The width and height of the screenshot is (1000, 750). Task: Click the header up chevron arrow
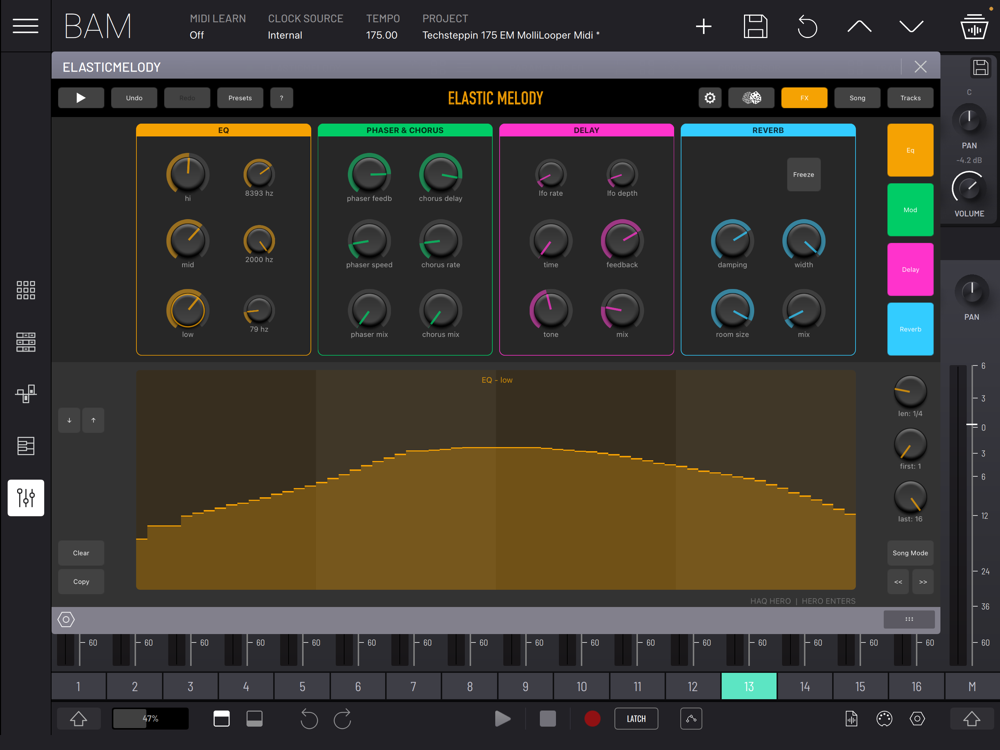tap(859, 27)
